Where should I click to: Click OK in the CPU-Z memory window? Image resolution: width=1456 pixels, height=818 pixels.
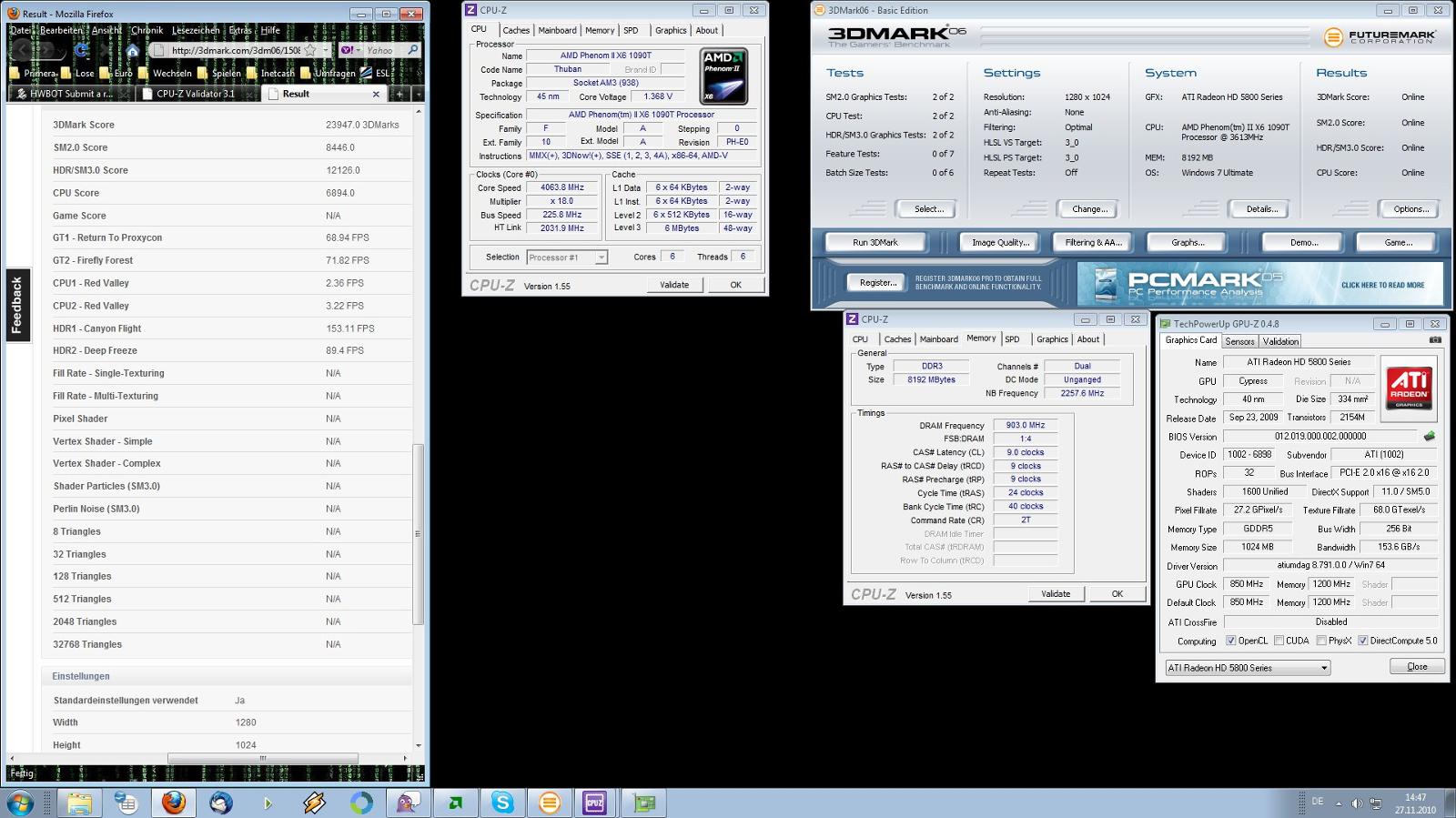point(1117,594)
